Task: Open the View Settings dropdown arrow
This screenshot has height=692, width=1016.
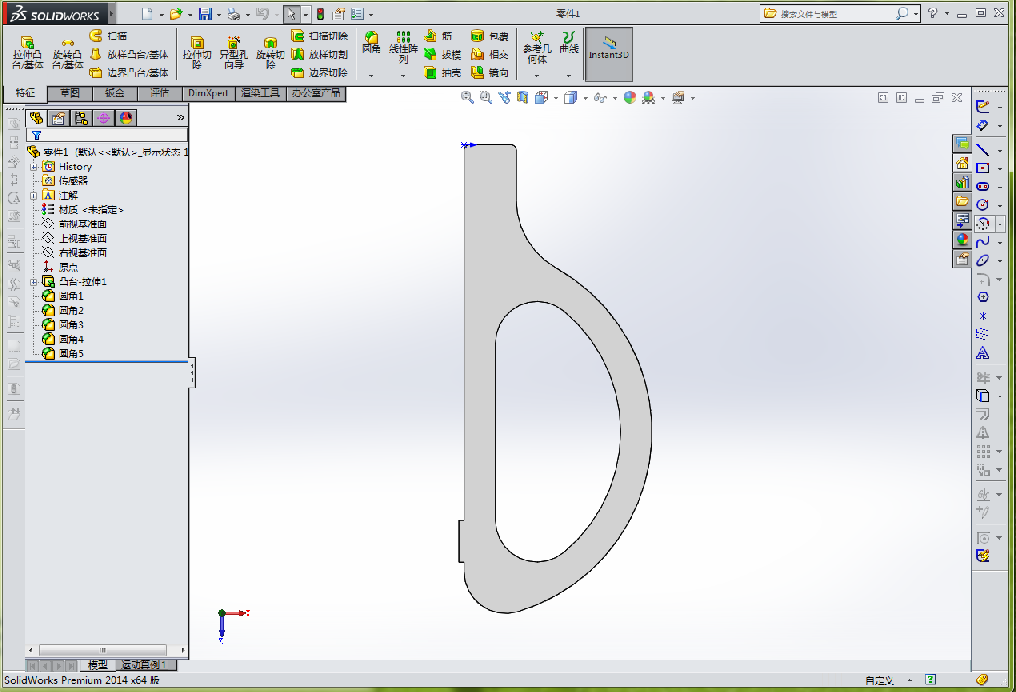Action: [693, 98]
